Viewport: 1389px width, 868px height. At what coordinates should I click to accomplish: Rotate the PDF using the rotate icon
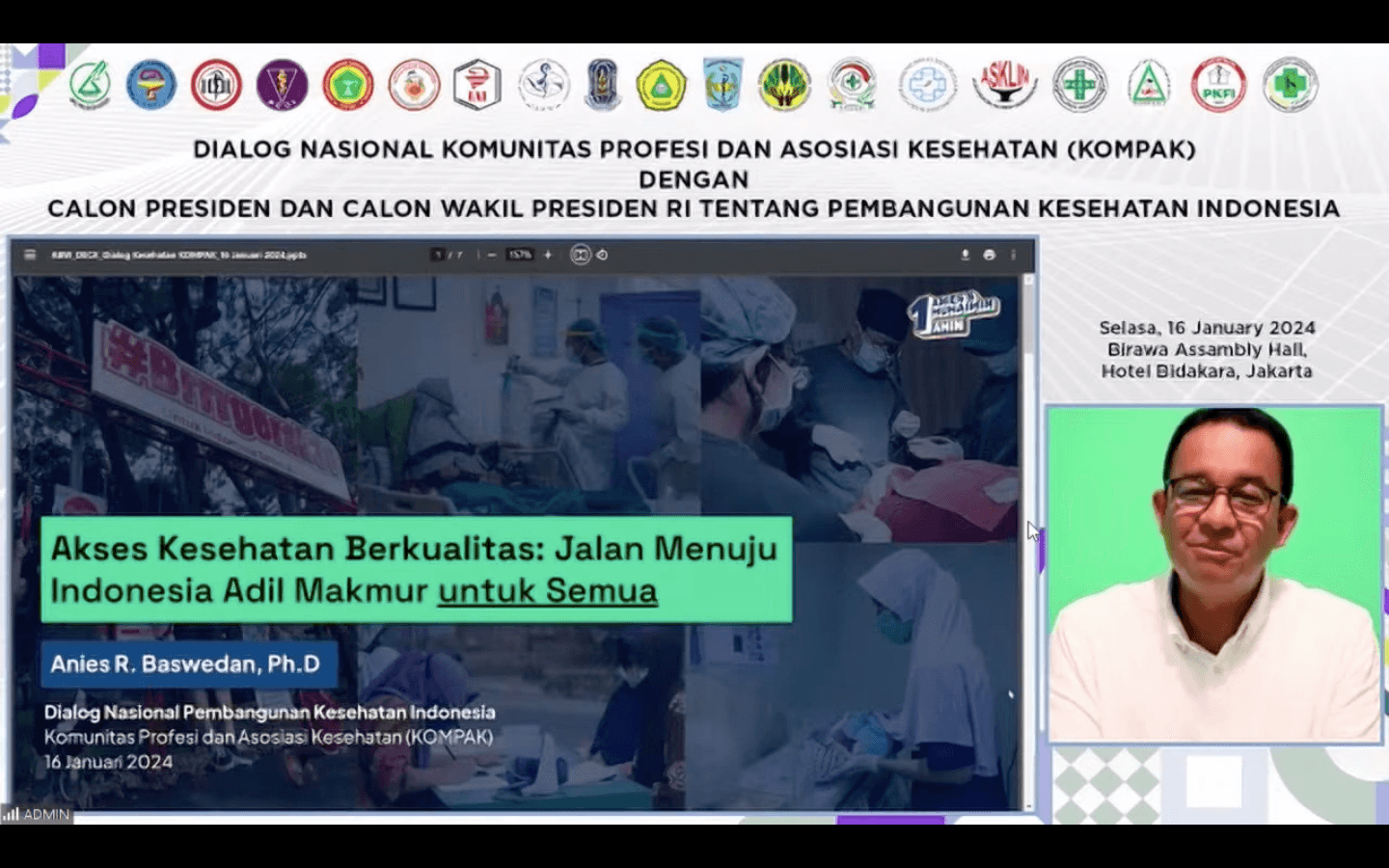[602, 255]
